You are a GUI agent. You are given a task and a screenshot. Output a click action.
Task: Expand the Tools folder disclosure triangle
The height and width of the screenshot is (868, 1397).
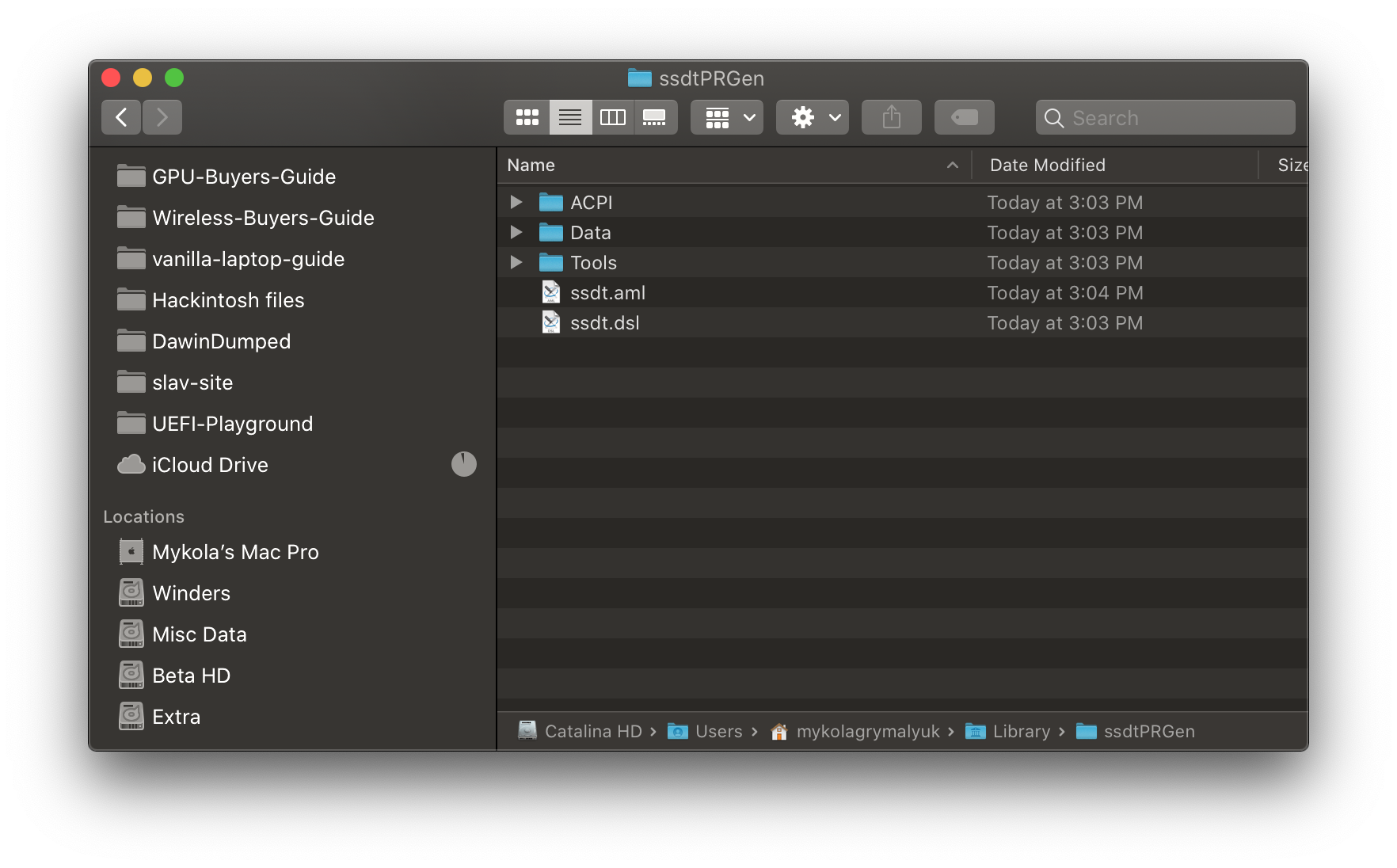click(x=516, y=263)
